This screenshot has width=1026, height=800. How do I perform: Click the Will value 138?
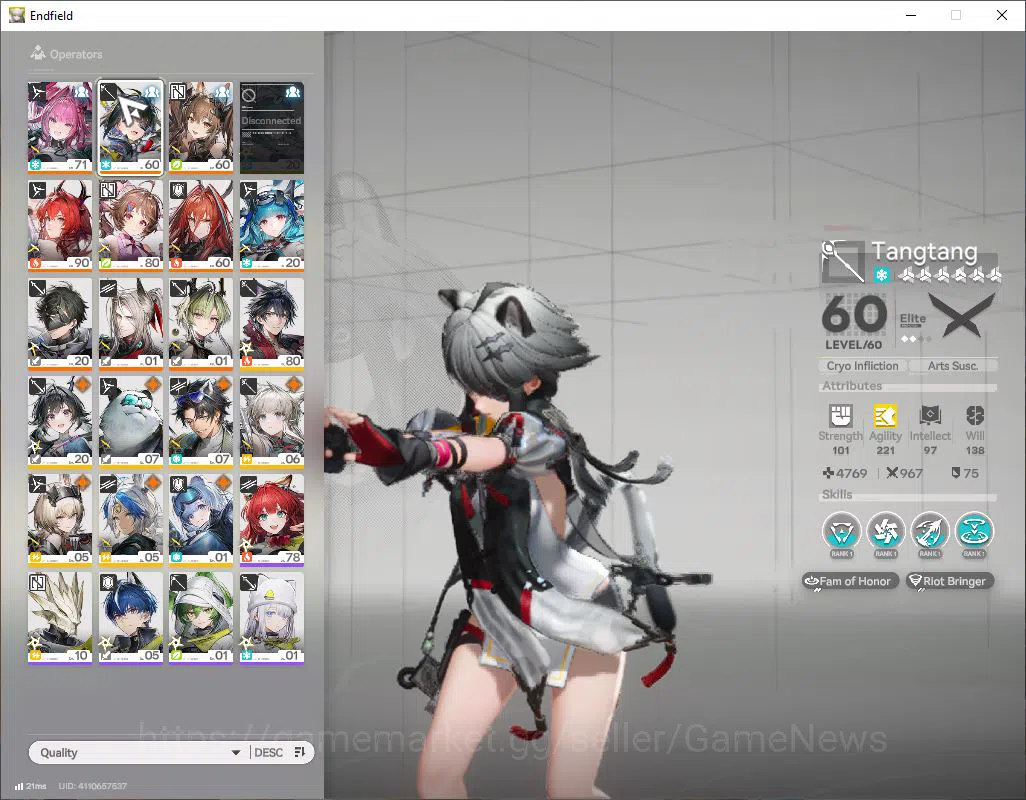pos(975,450)
